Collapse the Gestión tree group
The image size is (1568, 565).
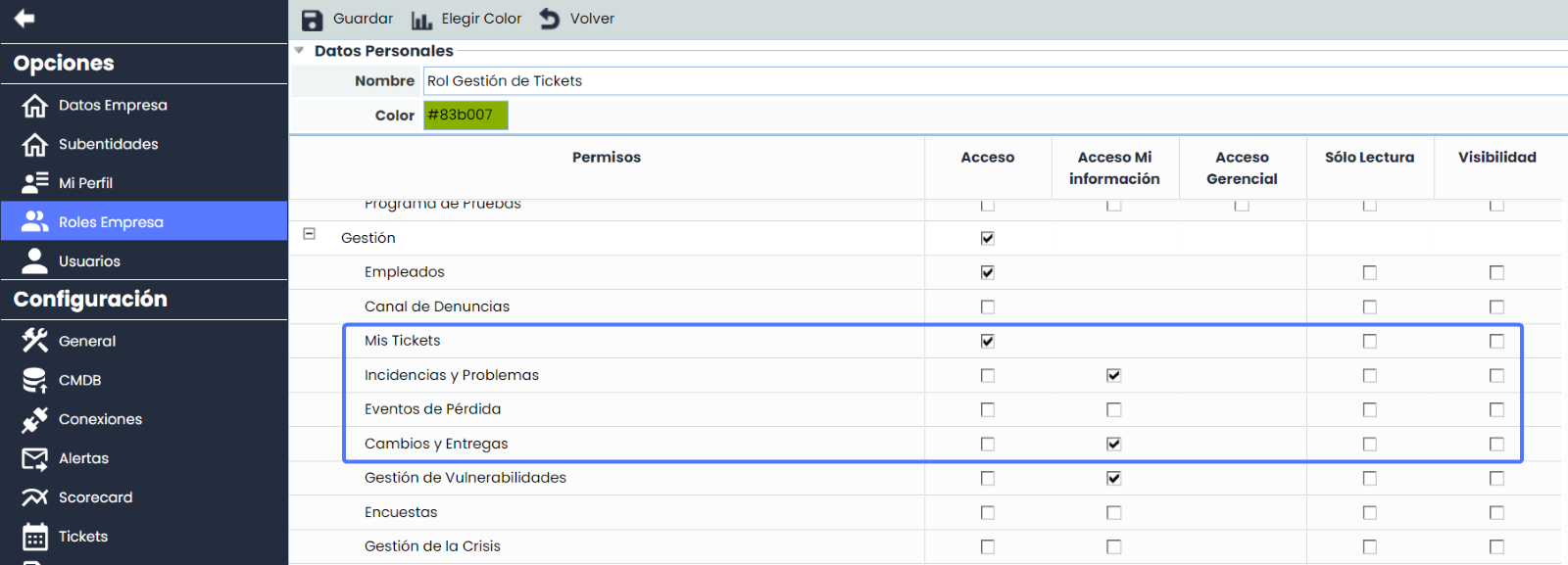[x=310, y=234]
